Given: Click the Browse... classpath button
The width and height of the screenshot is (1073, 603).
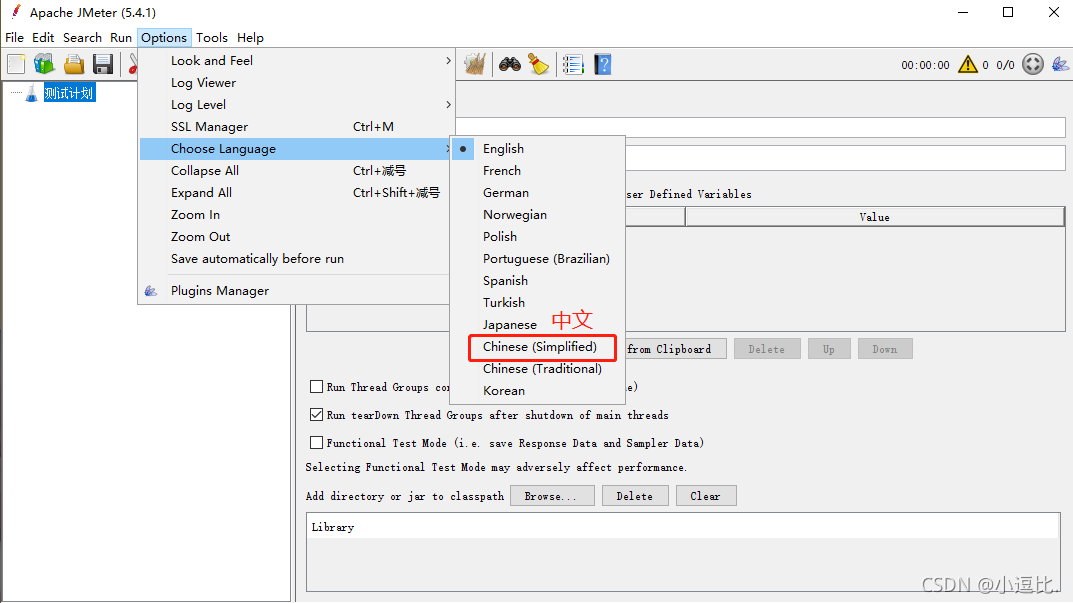Looking at the screenshot, I should pyautogui.click(x=550, y=496).
